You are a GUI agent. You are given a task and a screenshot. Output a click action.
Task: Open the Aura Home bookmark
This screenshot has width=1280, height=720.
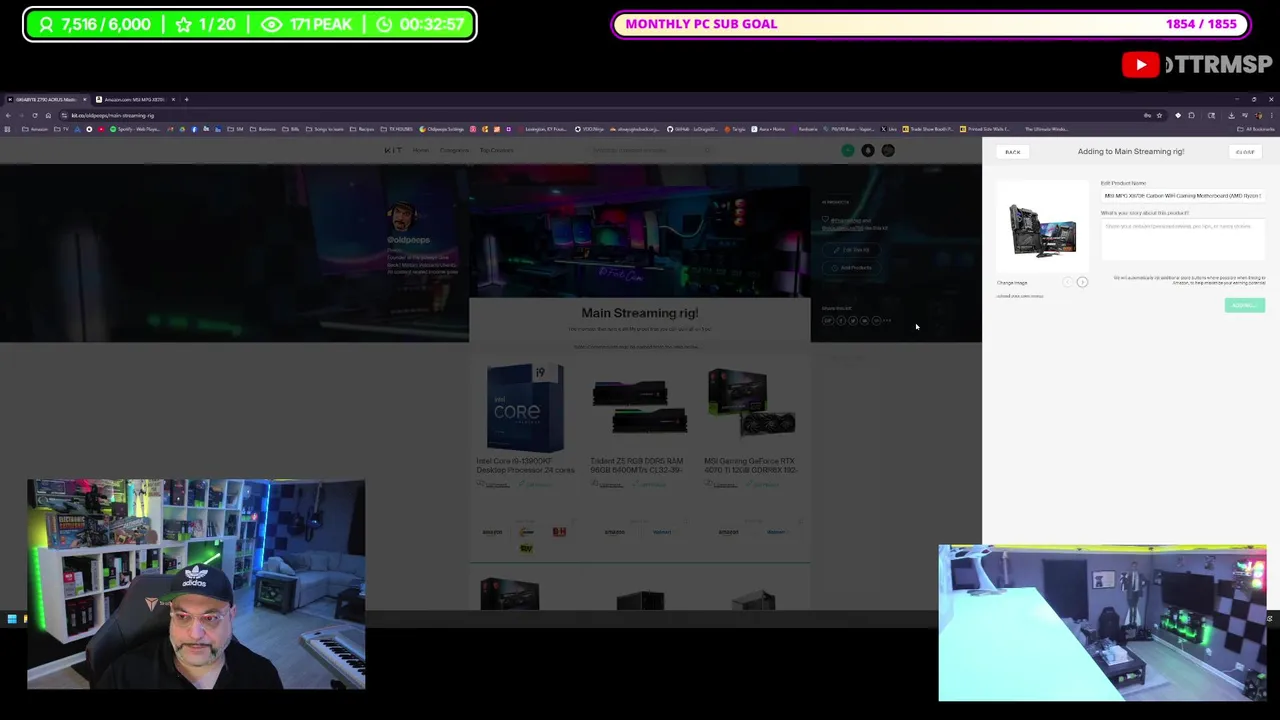769,129
